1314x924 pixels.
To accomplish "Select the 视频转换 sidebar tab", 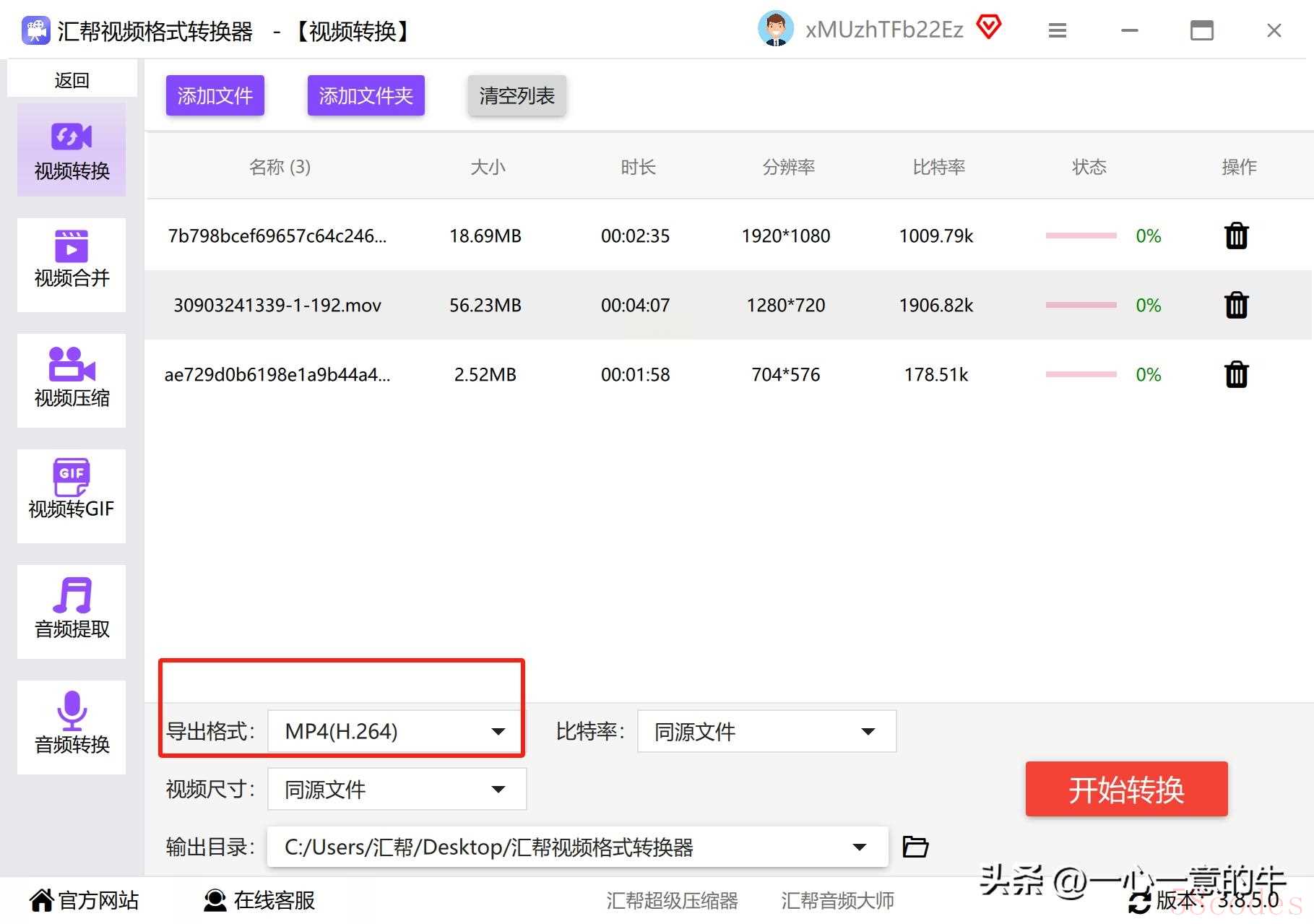I will coord(72,150).
